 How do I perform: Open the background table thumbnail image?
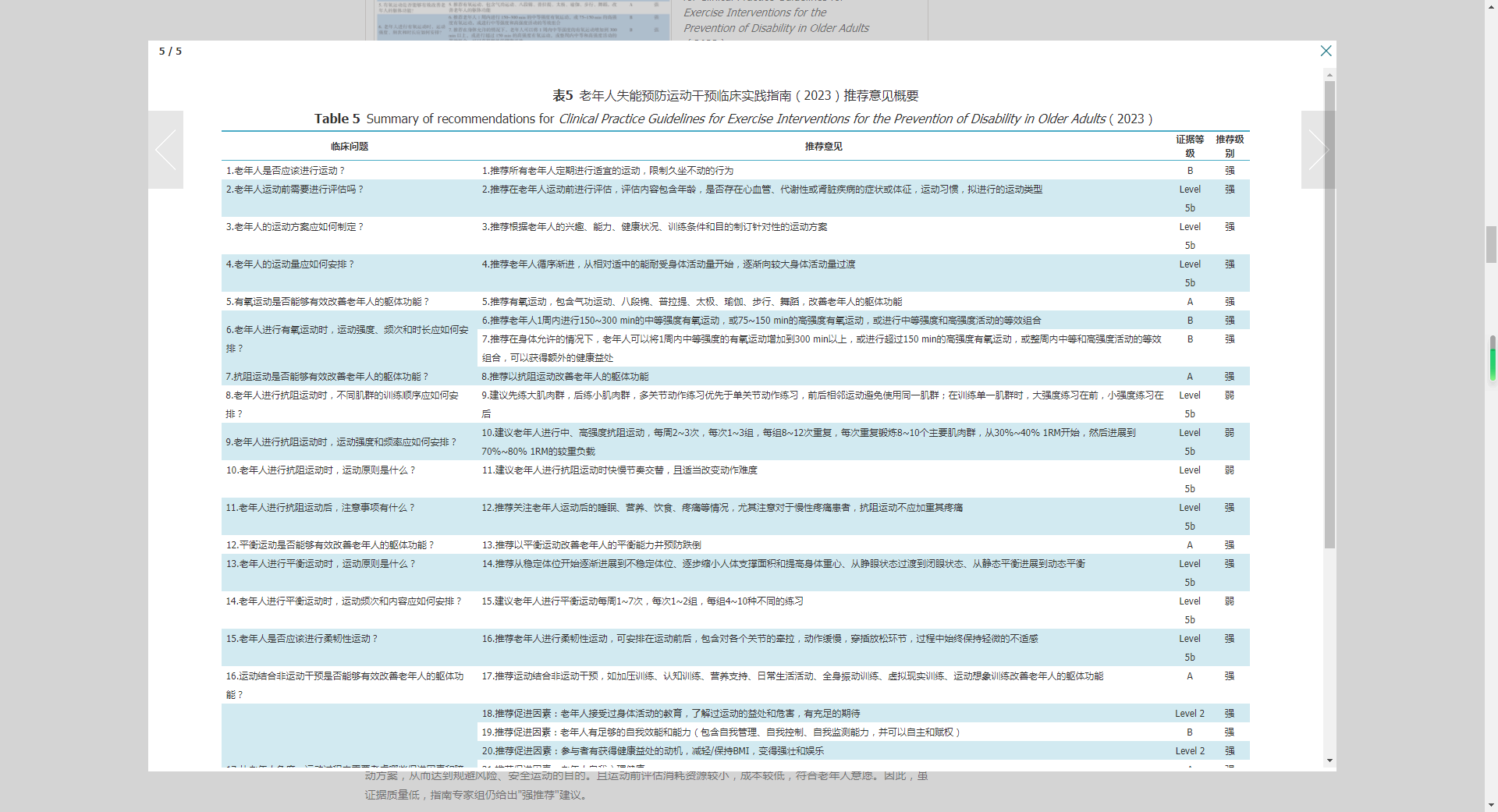[x=523, y=20]
